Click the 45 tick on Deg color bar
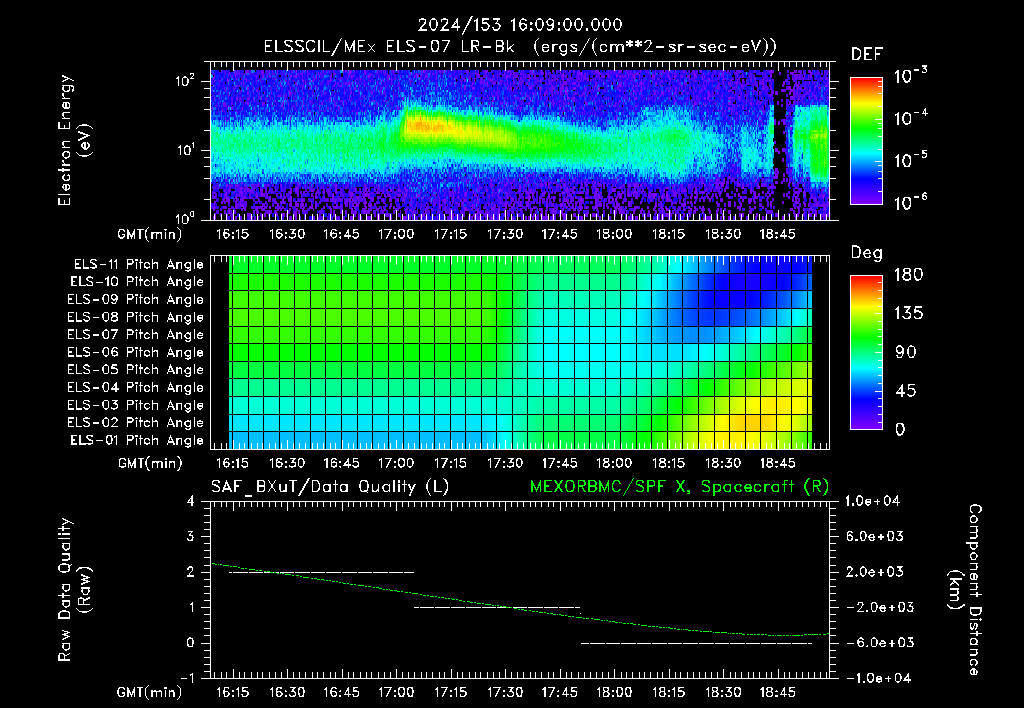The width and height of the screenshot is (1024, 708). tap(906, 391)
